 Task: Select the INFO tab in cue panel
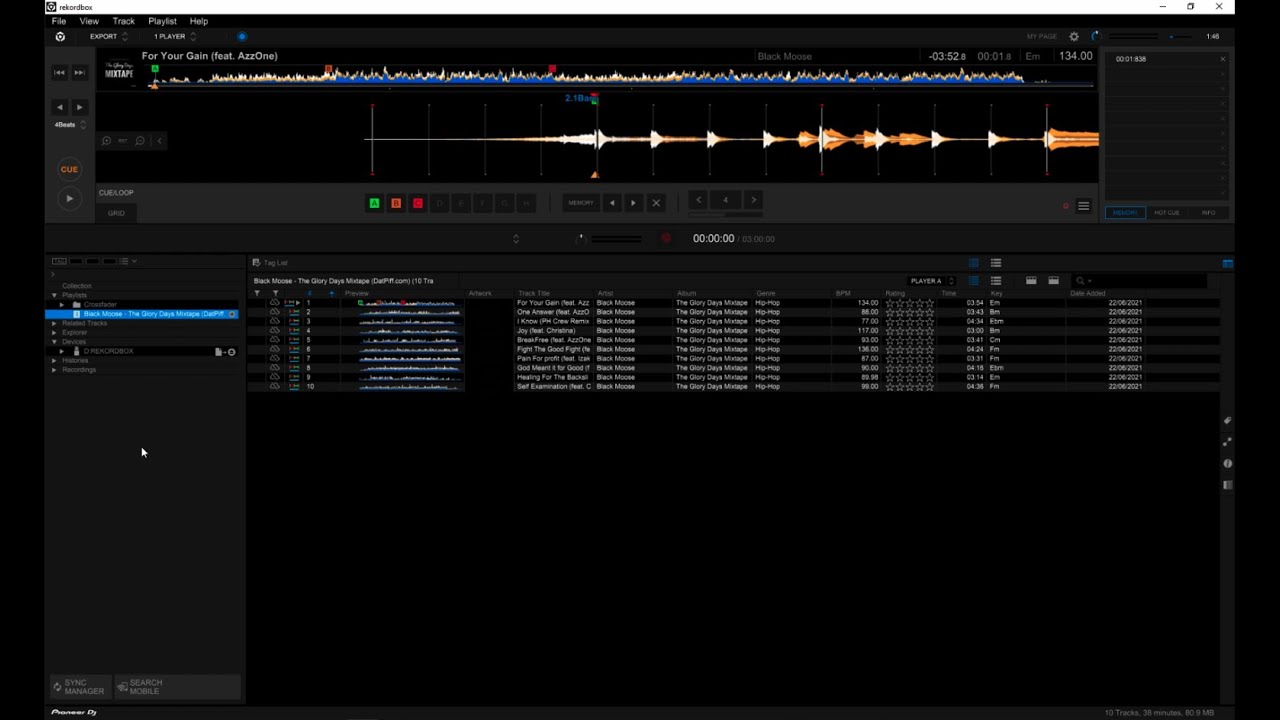pos(1209,213)
